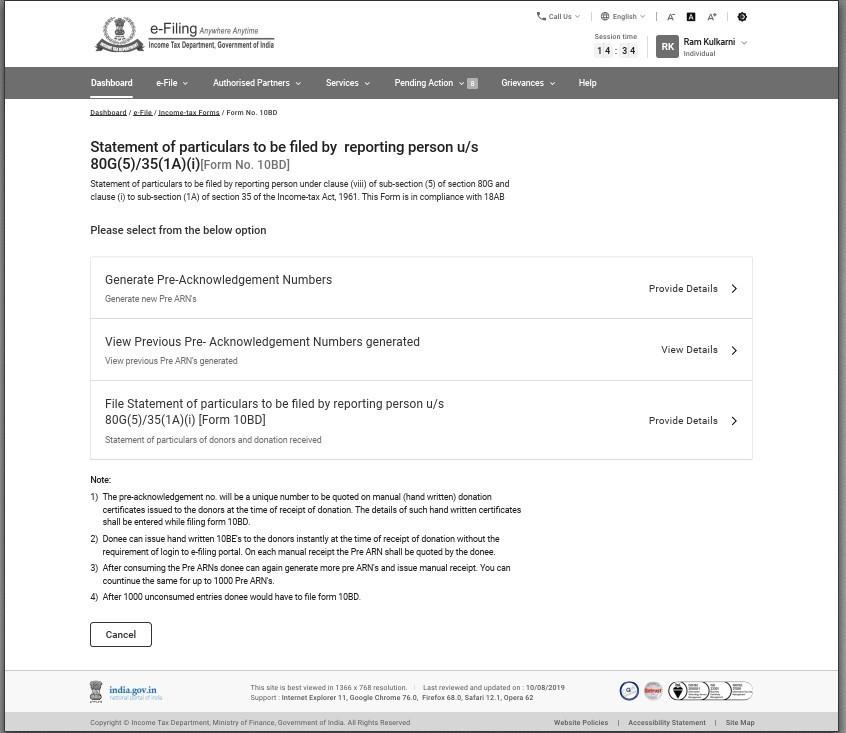Open the india.gov.in footer logo
The height and width of the screenshot is (733, 846).
pos(126,692)
